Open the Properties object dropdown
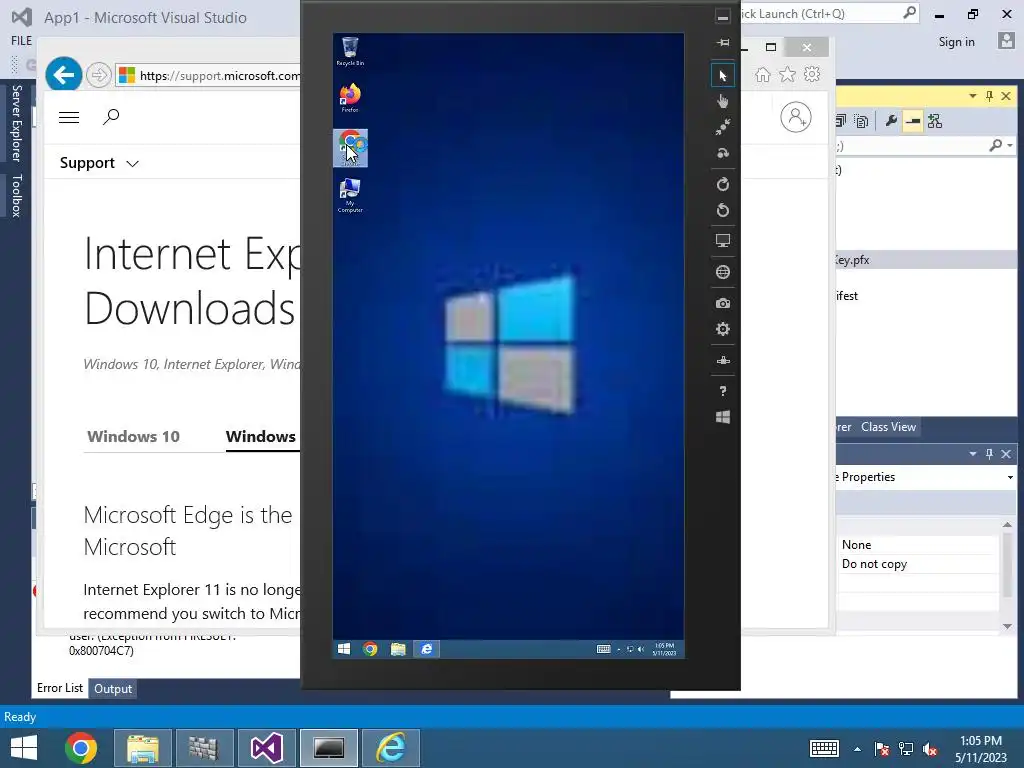The height and width of the screenshot is (768, 1024). pos(1010,477)
